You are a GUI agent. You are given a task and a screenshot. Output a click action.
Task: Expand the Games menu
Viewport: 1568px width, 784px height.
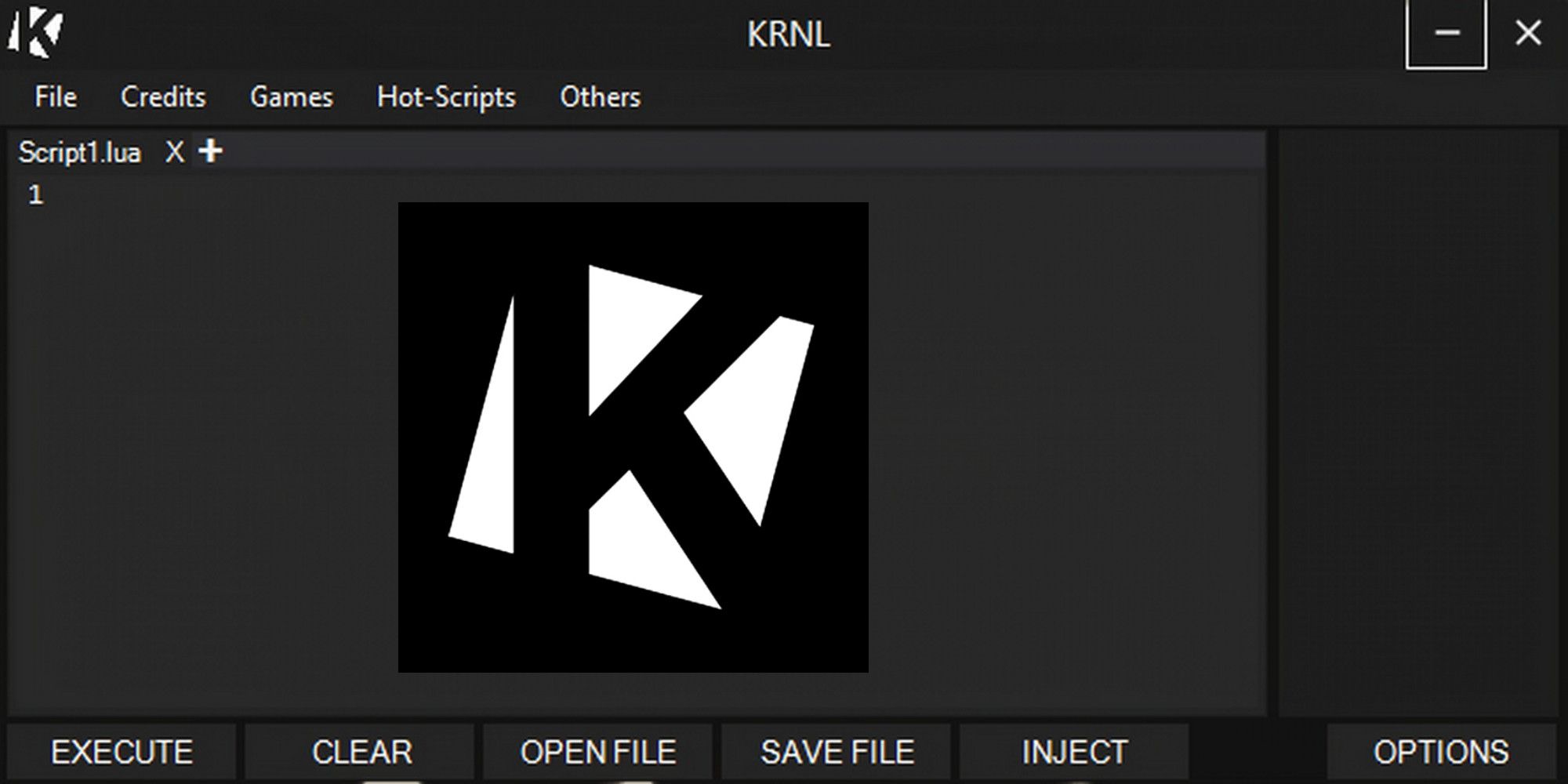291,97
